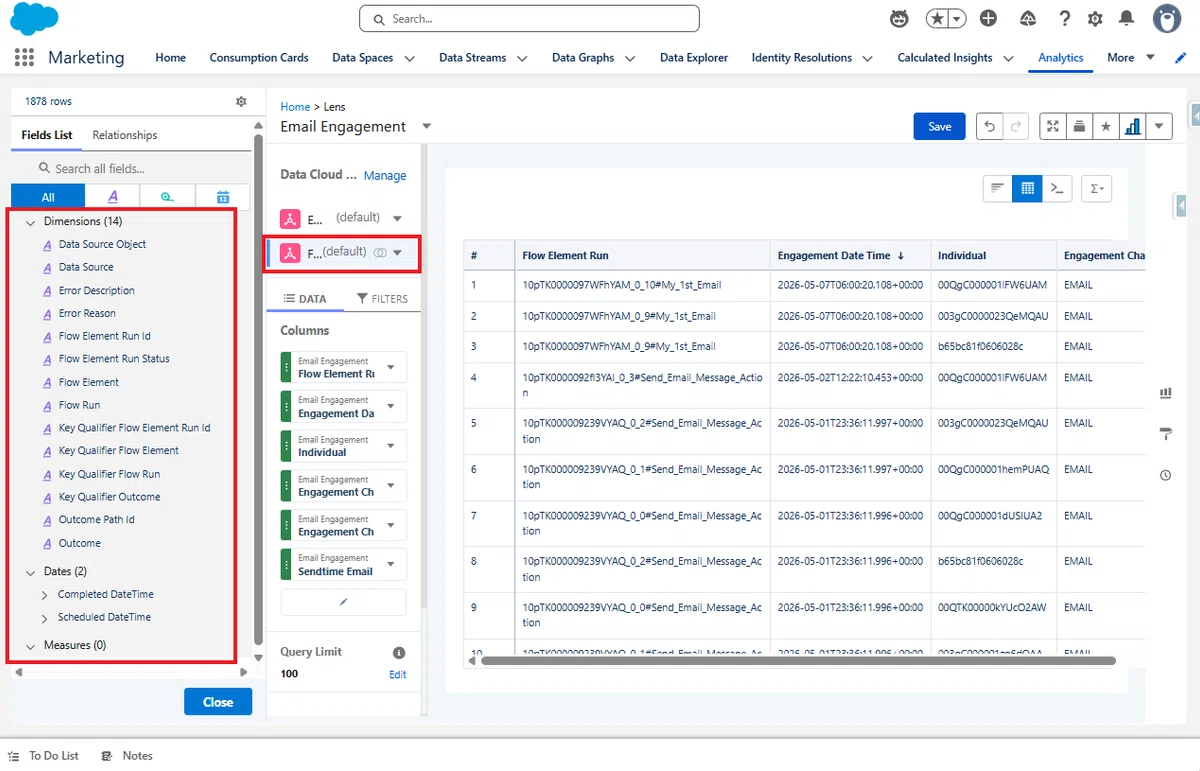Viewport: 1200px width, 771px height.
Task: Open field list settings gear
Action: click(x=241, y=101)
